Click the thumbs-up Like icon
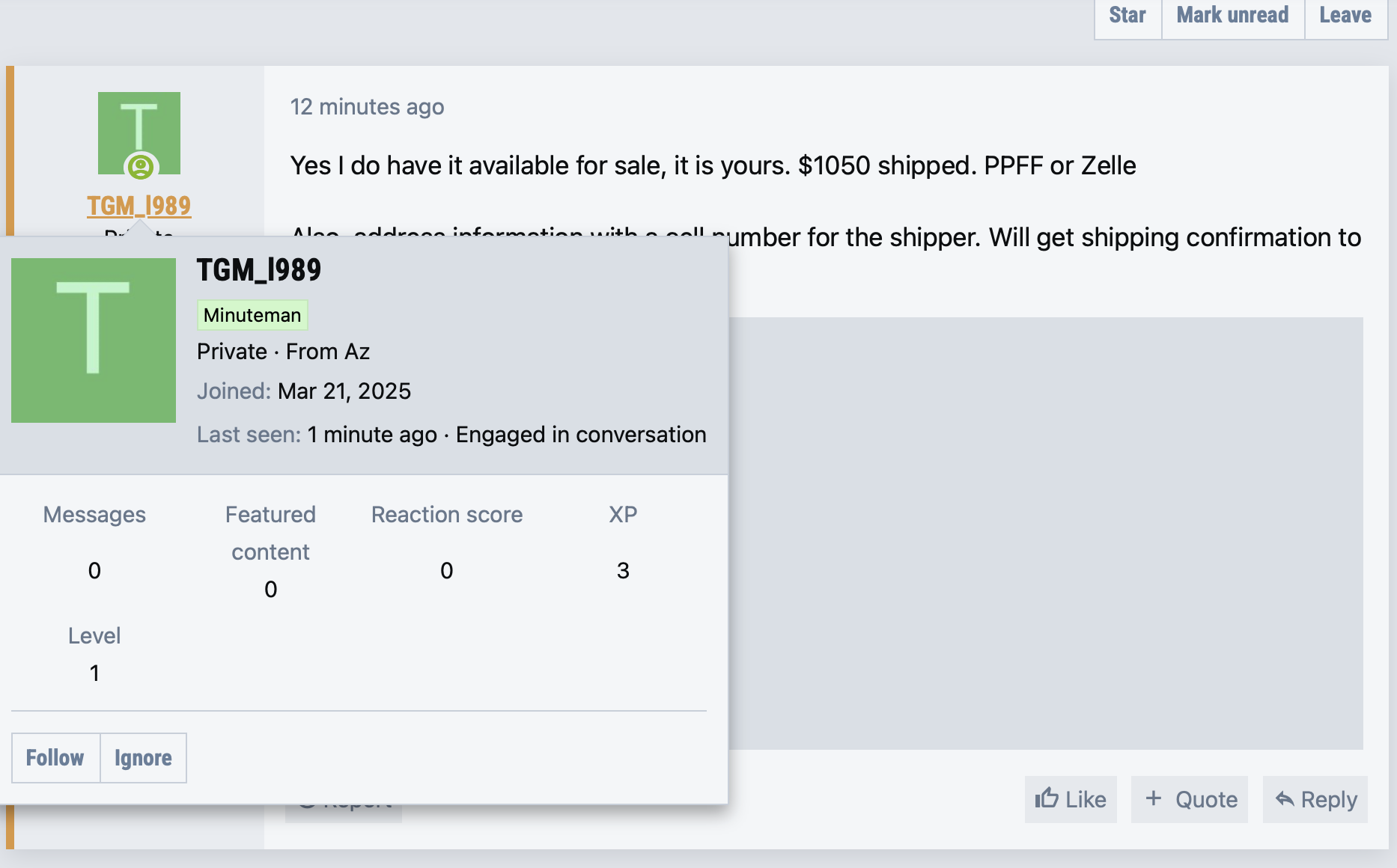This screenshot has height=868, width=1397. point(1046,798)
